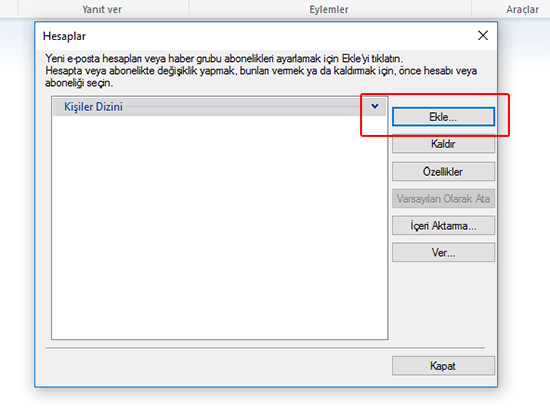550x420 pixels.
Task: Click the Varsayılan Olarak Ata button
Action: [443, 199]
